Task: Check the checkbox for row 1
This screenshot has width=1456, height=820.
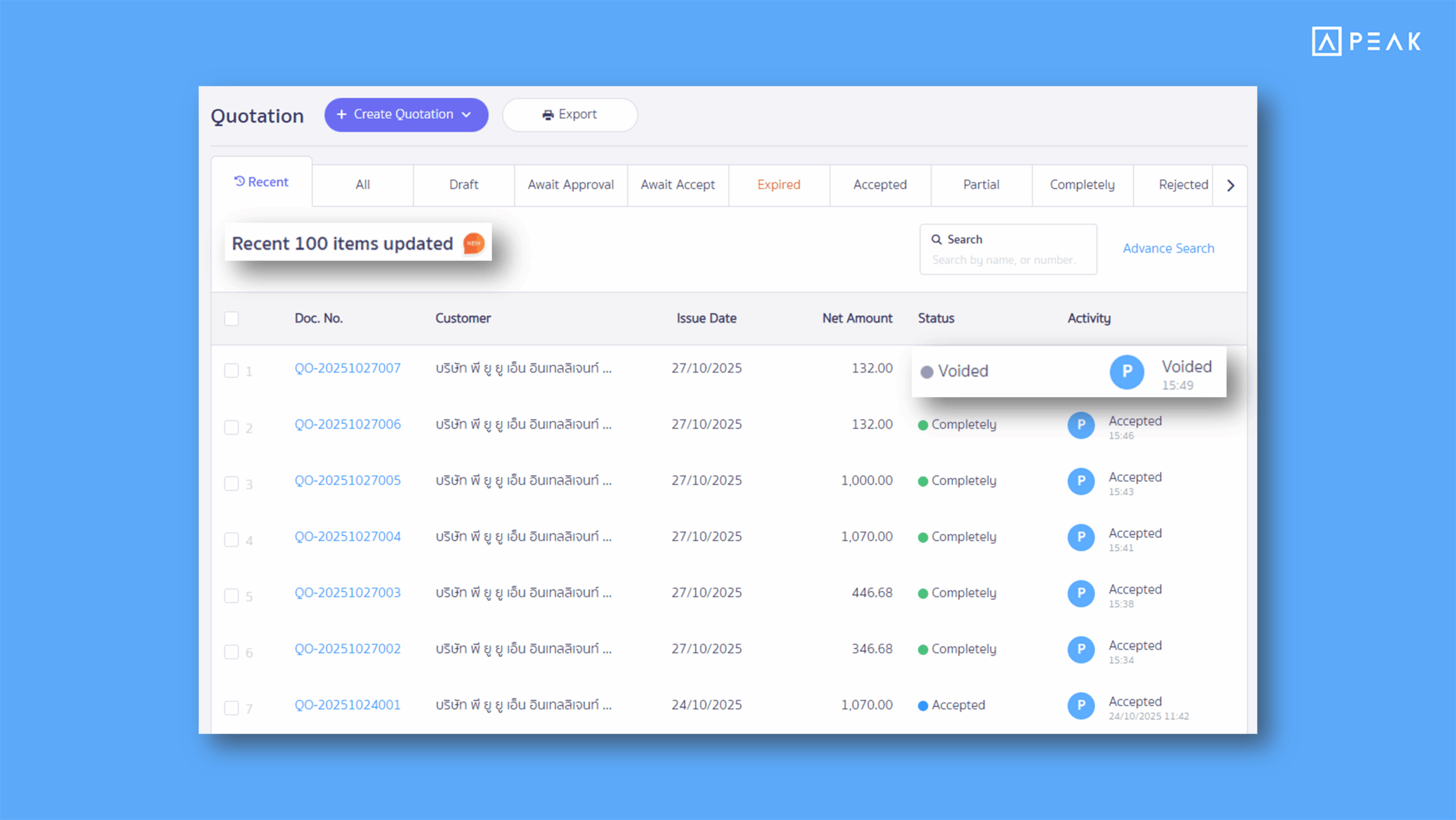Action: coord(231,370)
